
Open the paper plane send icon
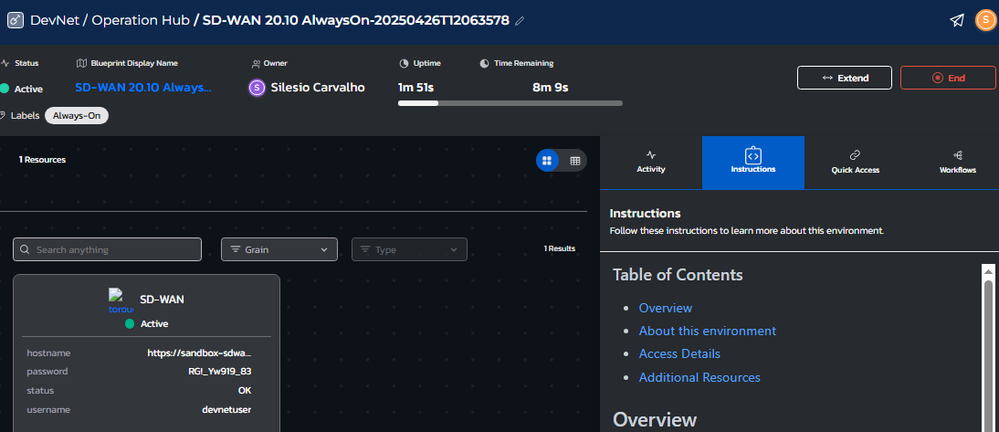957,20
